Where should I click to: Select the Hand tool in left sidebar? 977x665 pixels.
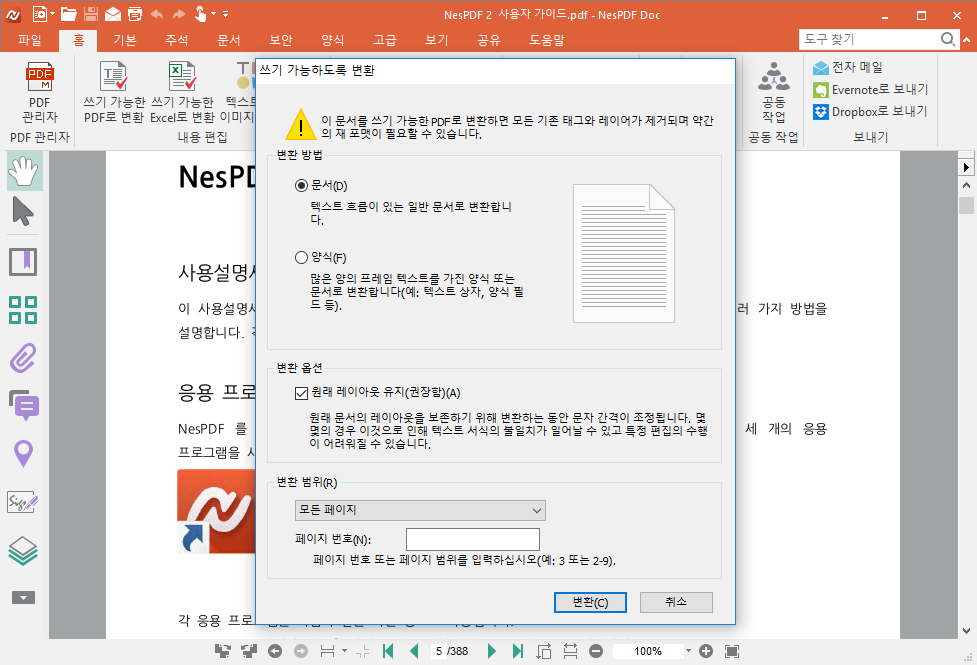click(x=23, y=170)
